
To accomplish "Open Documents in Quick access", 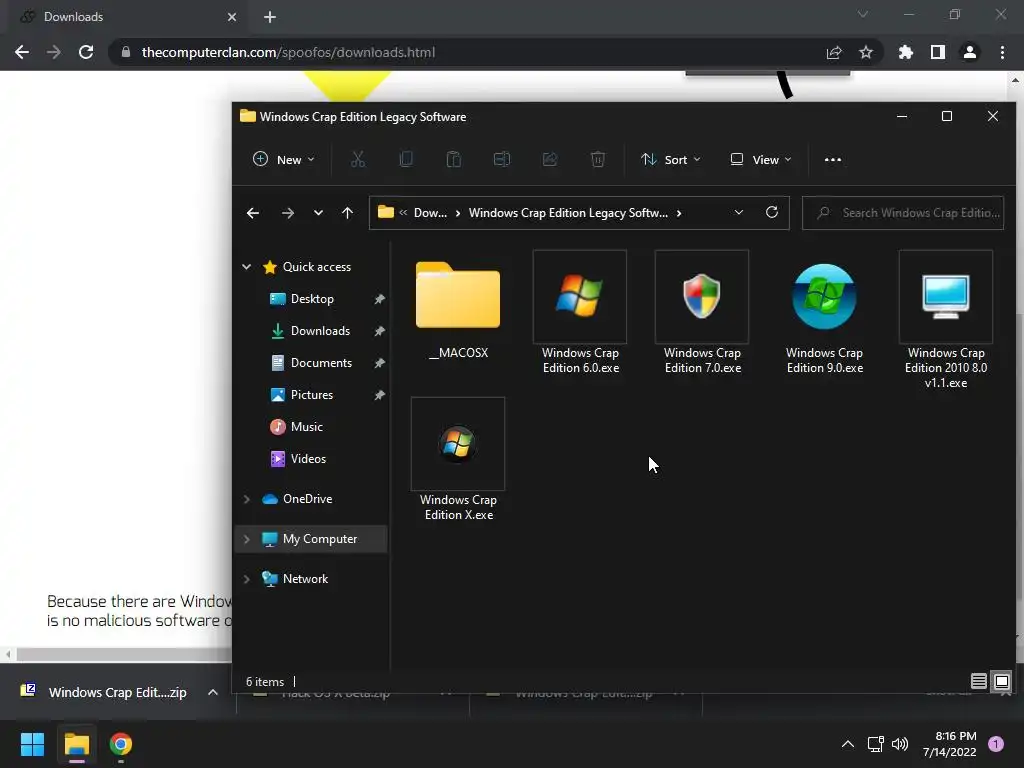I will [321, 362].
